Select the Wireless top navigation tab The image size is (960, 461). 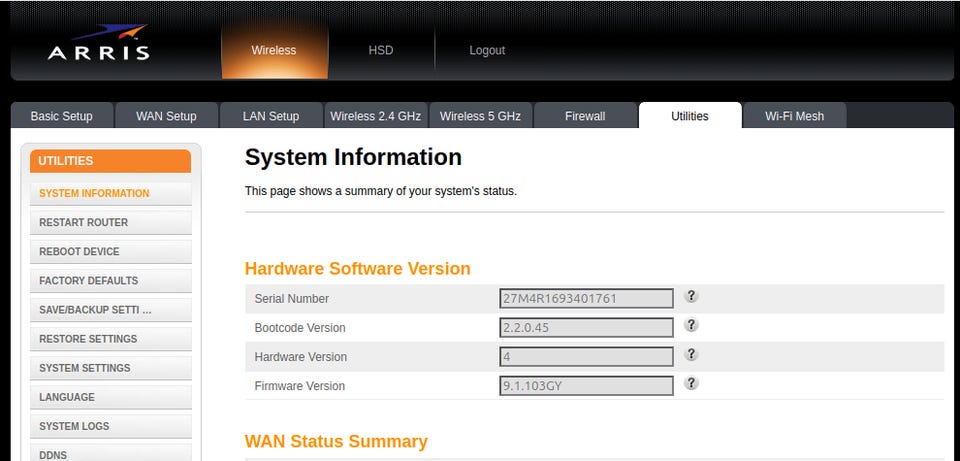274,50
